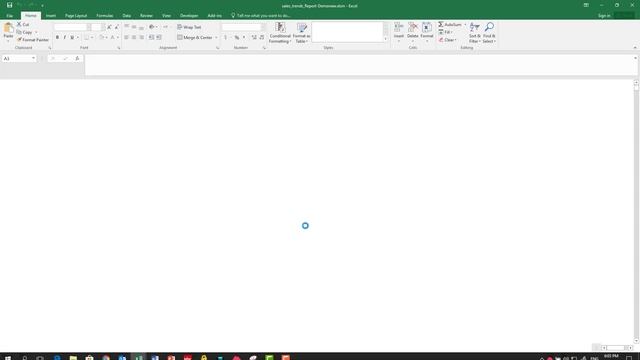
Task: Toggle Bold formatting
Action: click(x=57, y=37)
